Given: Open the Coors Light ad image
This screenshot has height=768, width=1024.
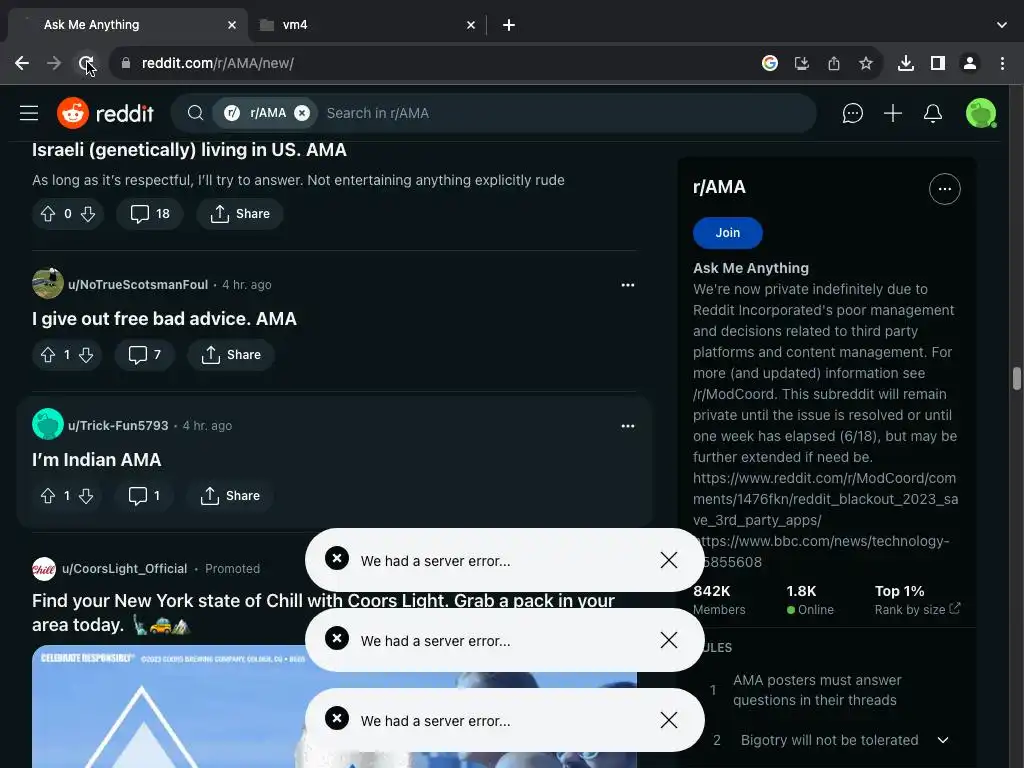Looking at the screenshot, I should [x=334, y=707].
